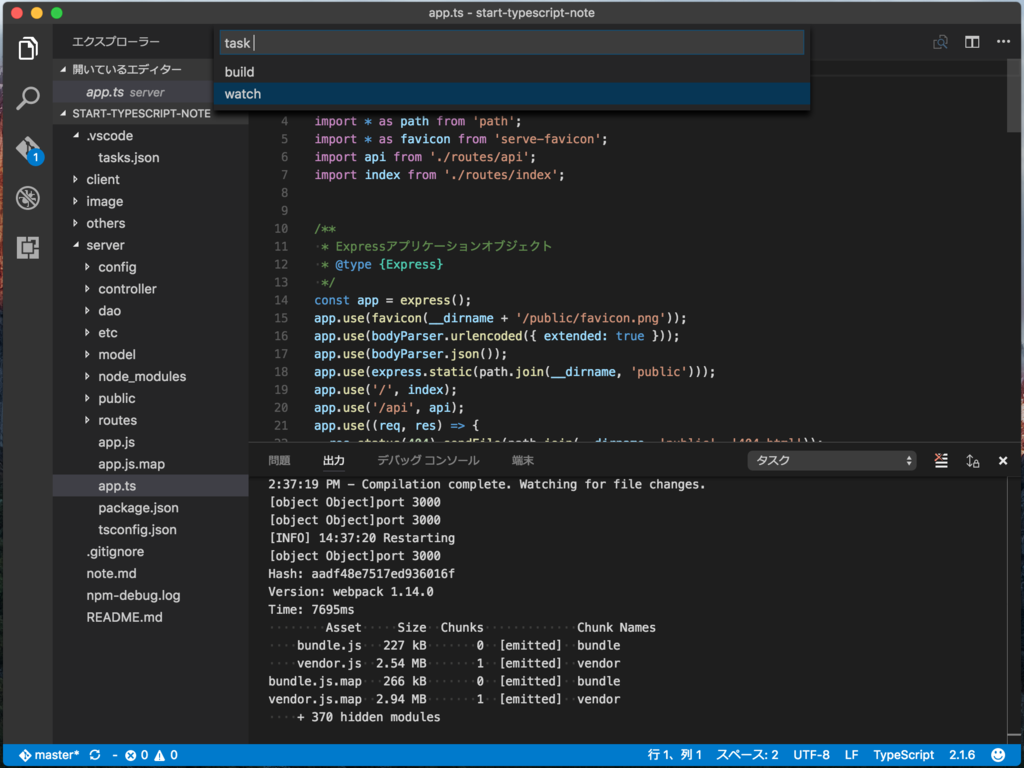Screen dimensions: 1024x768
Task: Click the split editor icon
Action: [x=972, y=42]
